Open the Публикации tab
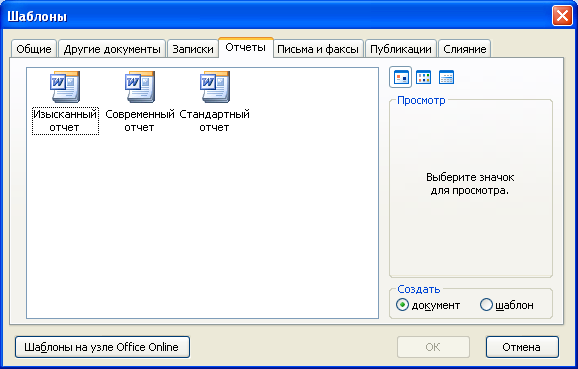This screenshot has height=369, width=578. click(x=401, y=49)
